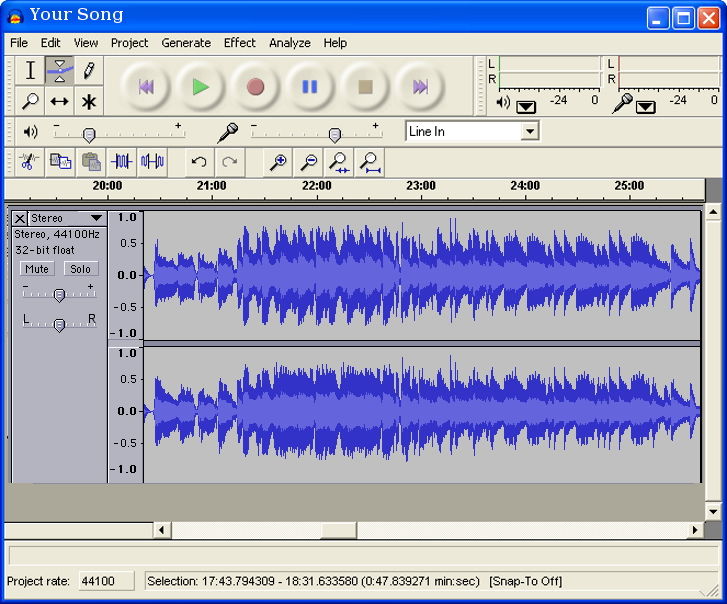The image size is (727, 604).
Task: Open the Line In input source dropdown
Action: tap(529, 131)
